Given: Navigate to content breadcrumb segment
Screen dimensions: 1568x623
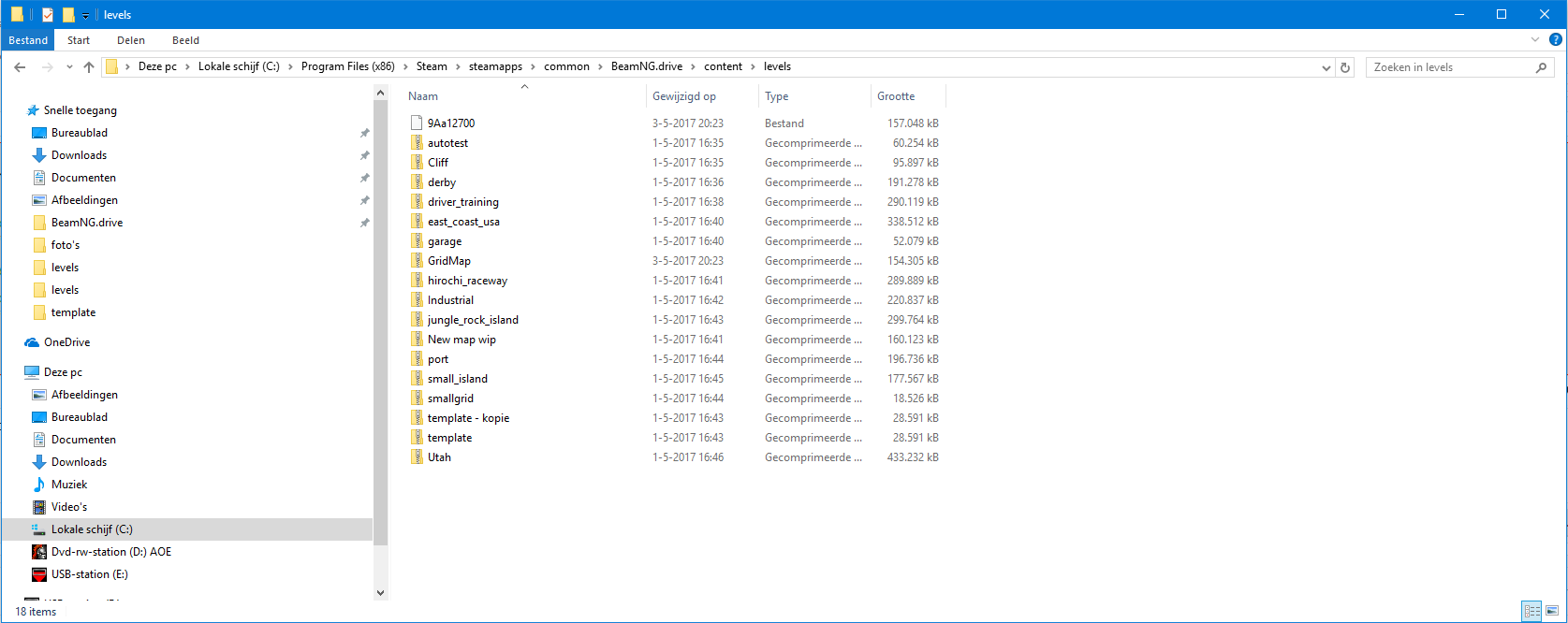Looking at the screenshot, I should click(723, 66).
